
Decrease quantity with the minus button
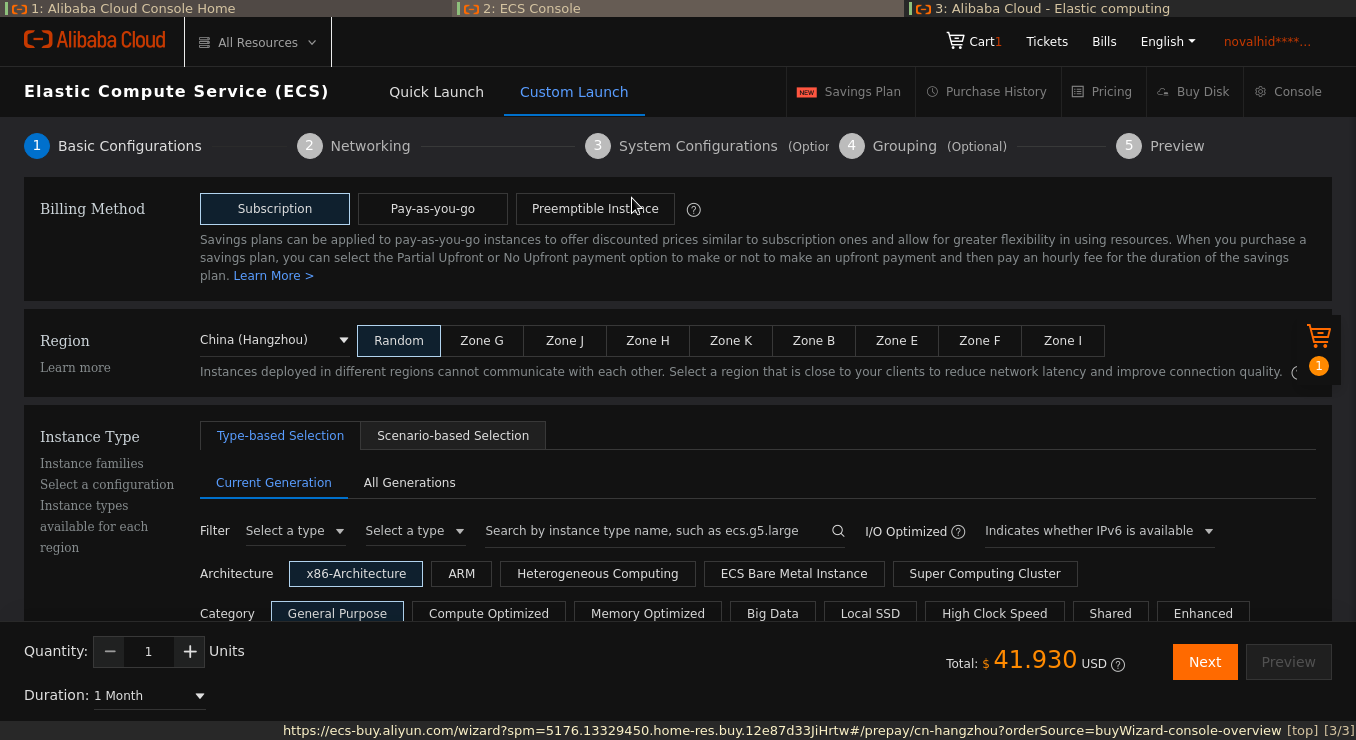[x=110, y=652]
